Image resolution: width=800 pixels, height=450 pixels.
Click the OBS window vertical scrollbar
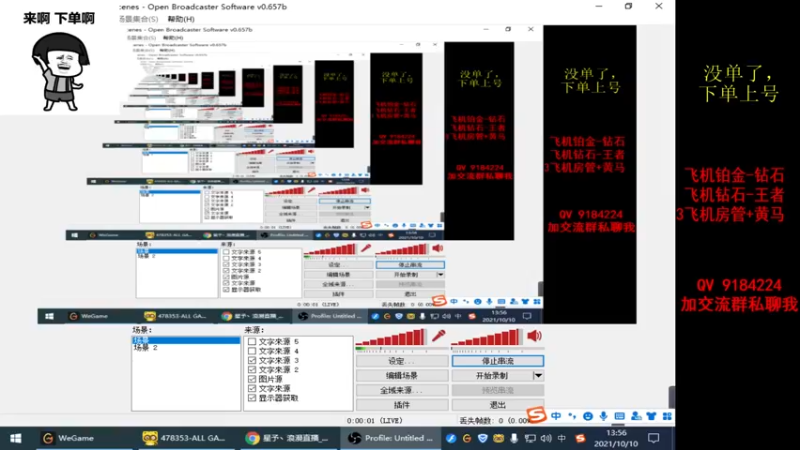(x=671, y=396)
